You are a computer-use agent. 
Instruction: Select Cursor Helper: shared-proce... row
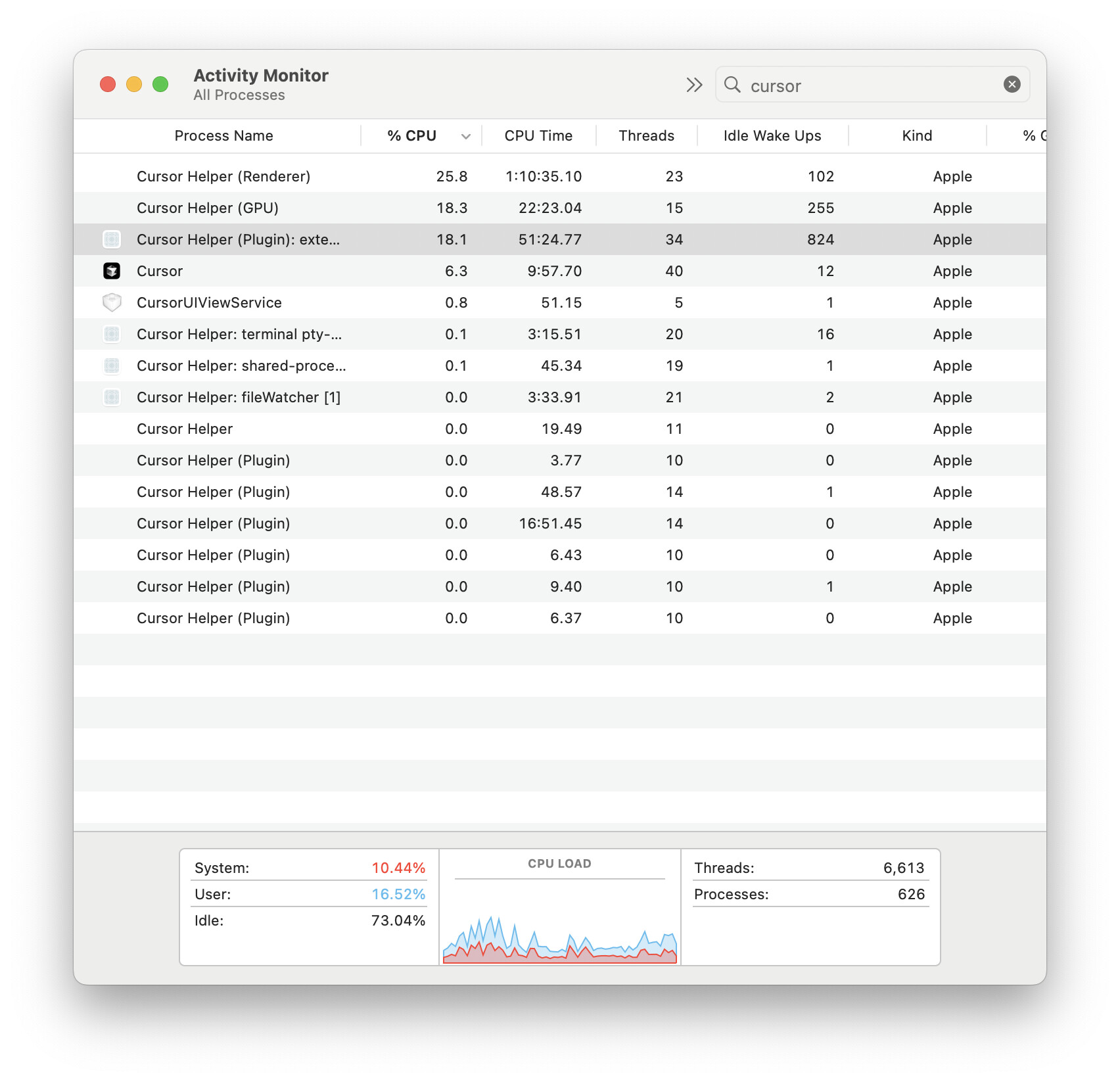coord(560,365)
